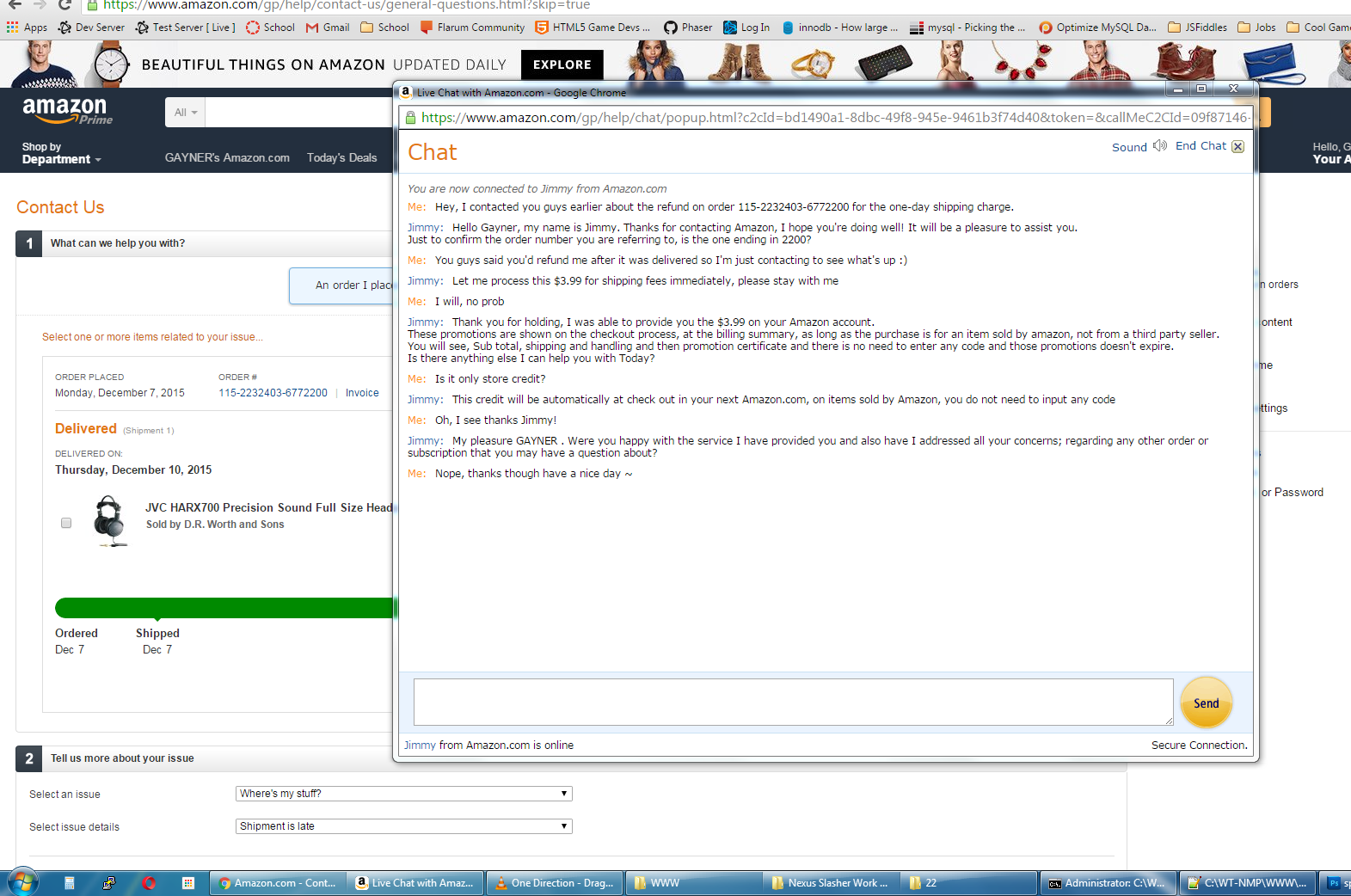End the chat with Jimmy
Image resolution: width=1351 pixels, height=896 pixels.
click(1209, 146)
